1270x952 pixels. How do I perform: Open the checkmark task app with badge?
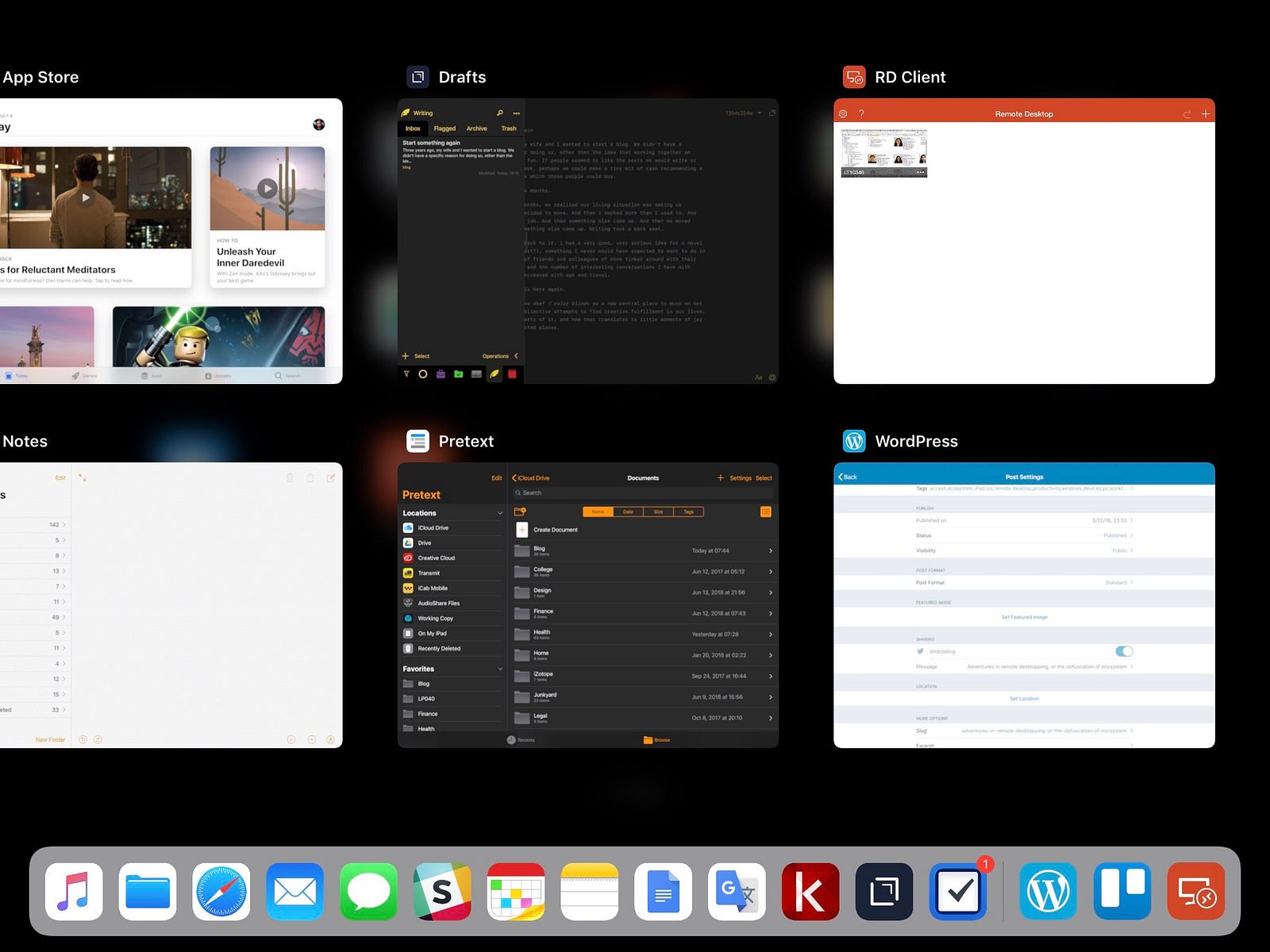[958, 892]
